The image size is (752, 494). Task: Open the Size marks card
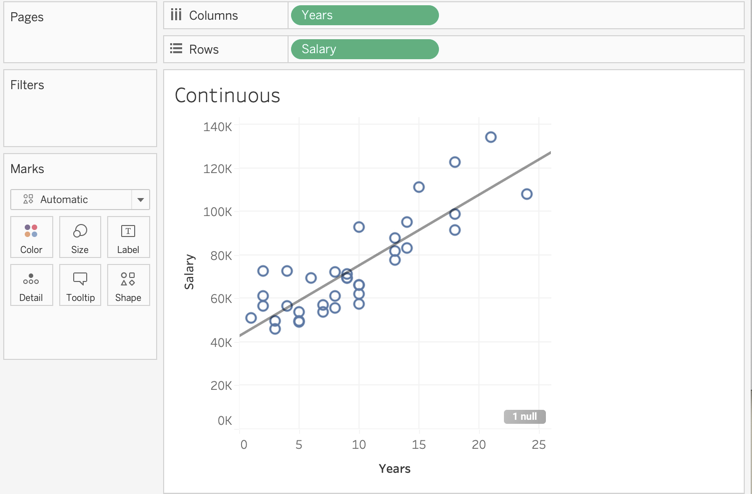[x=80, y=238]
